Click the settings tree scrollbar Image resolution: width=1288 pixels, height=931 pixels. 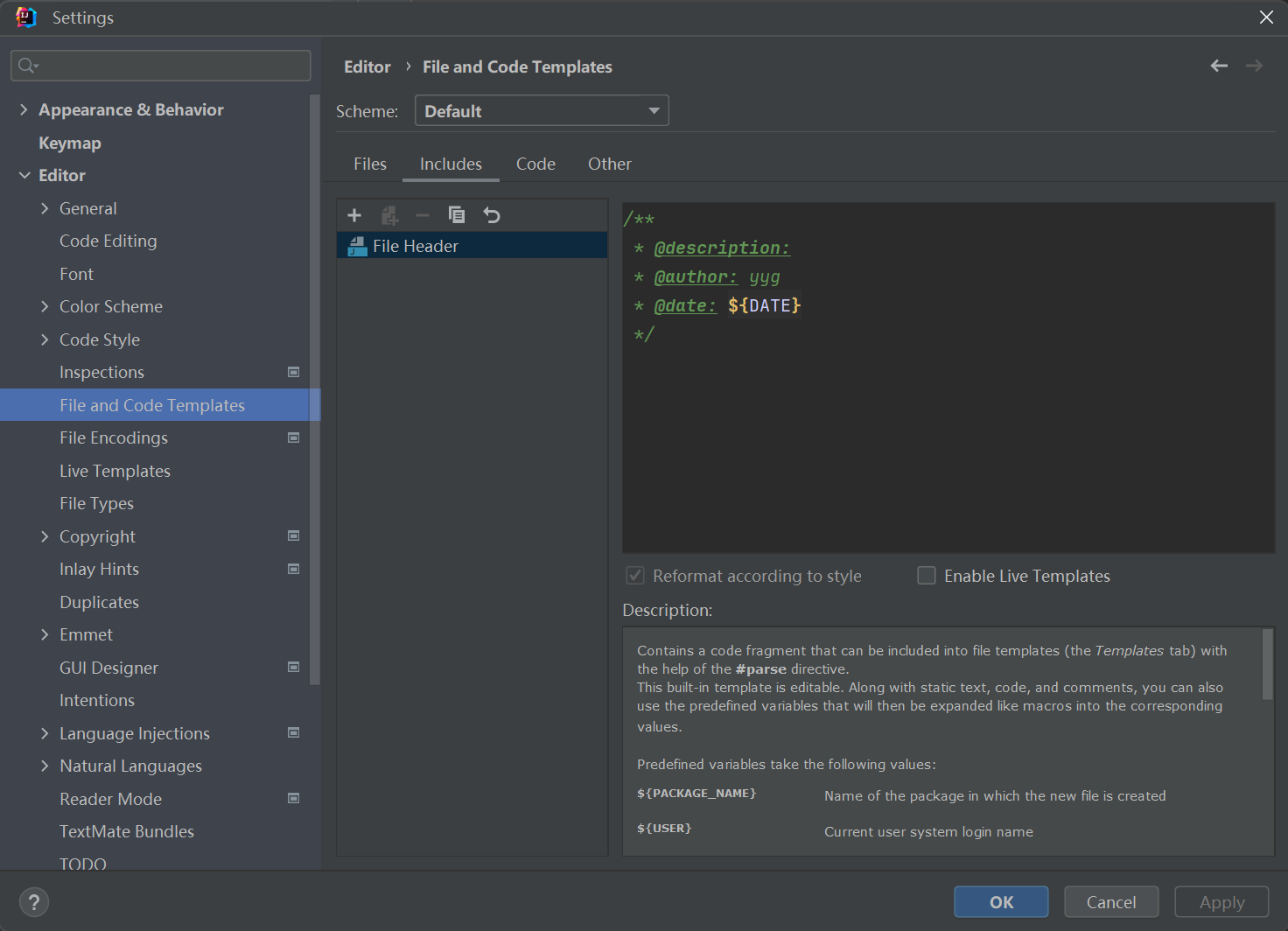(315, 389)
